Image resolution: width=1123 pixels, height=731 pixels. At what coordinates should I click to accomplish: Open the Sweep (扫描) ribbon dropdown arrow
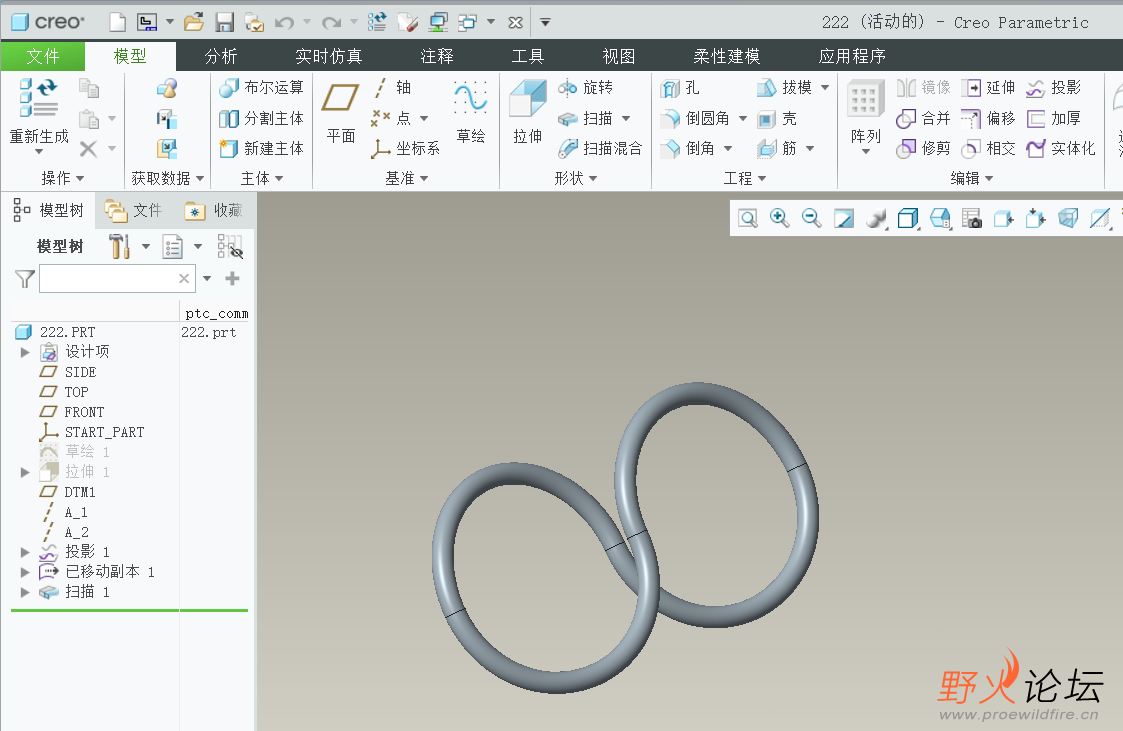click(x=626, y=118)
